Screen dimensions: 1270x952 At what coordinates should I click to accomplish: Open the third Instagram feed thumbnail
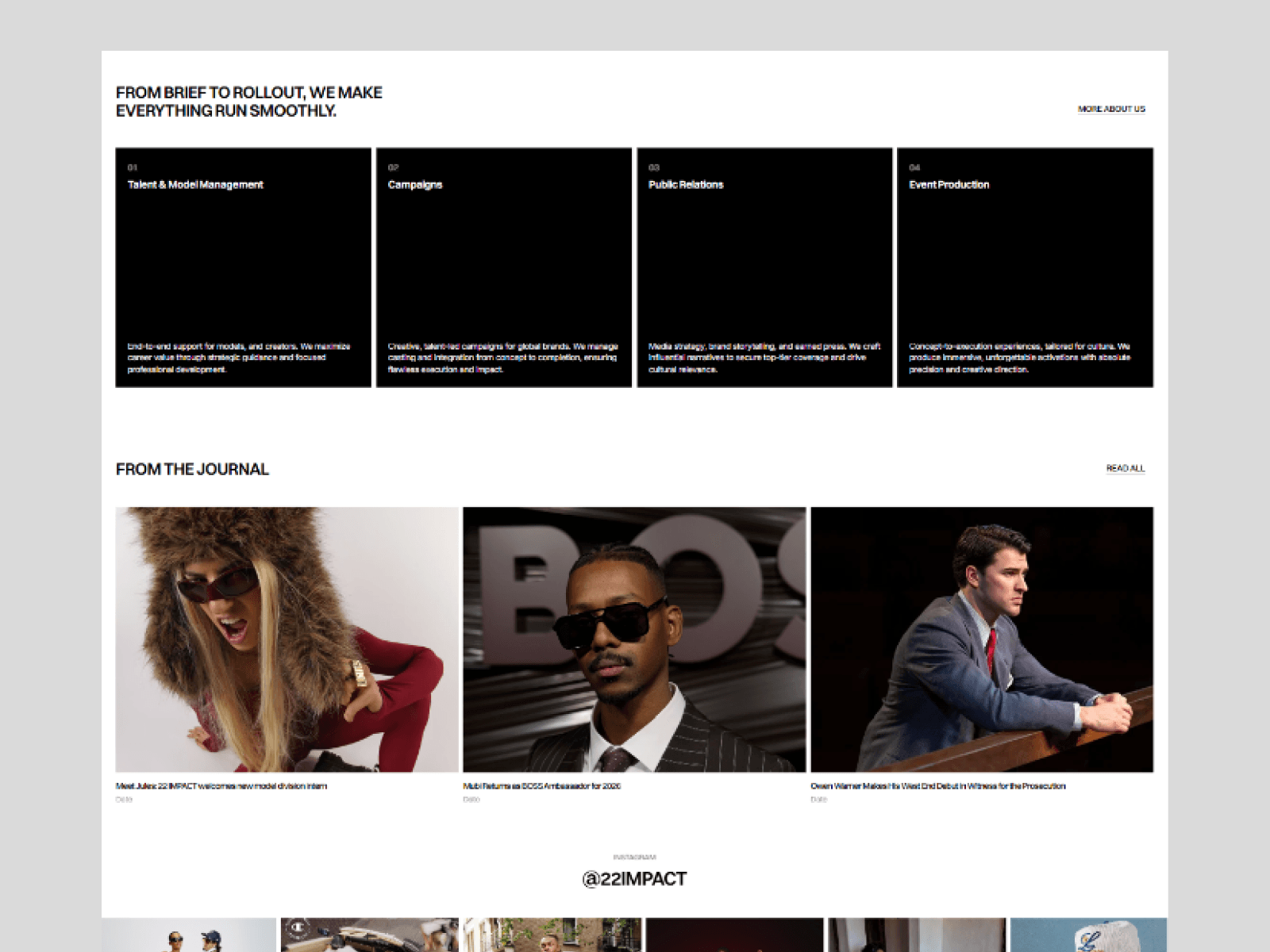pyautogui.click(x=552, y=935)
